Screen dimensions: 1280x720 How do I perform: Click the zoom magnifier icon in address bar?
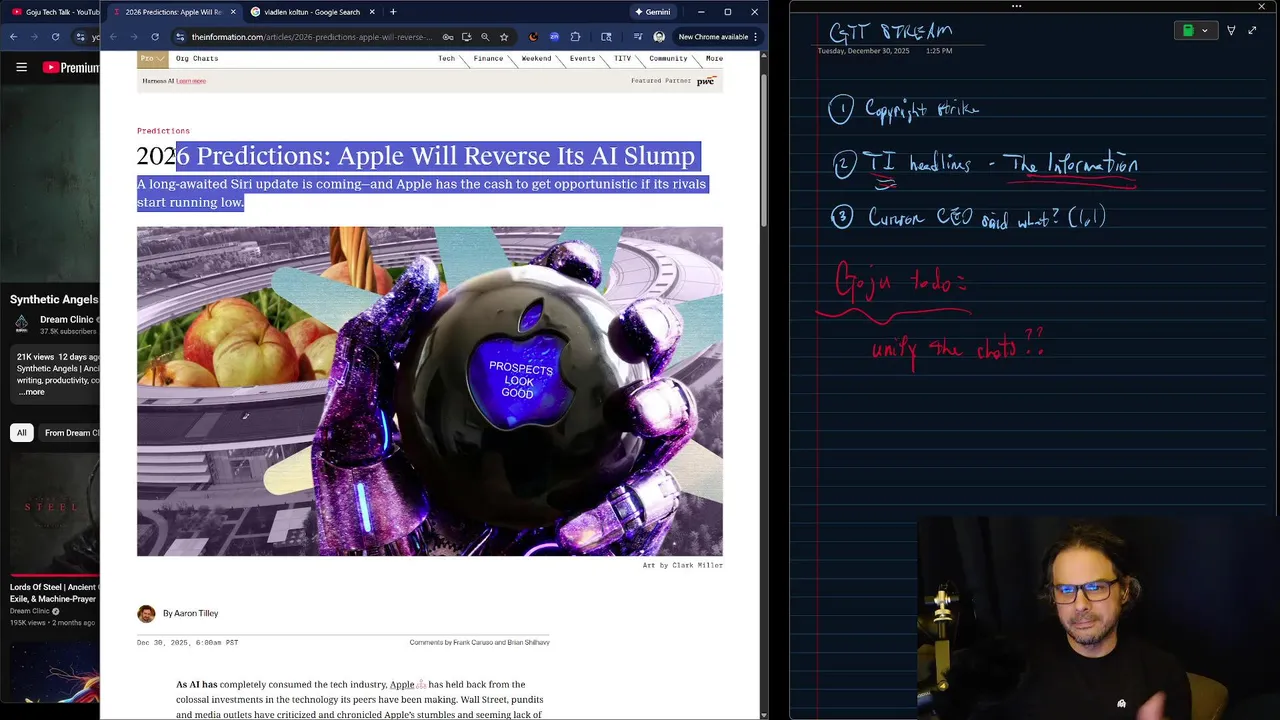[485, 37]
